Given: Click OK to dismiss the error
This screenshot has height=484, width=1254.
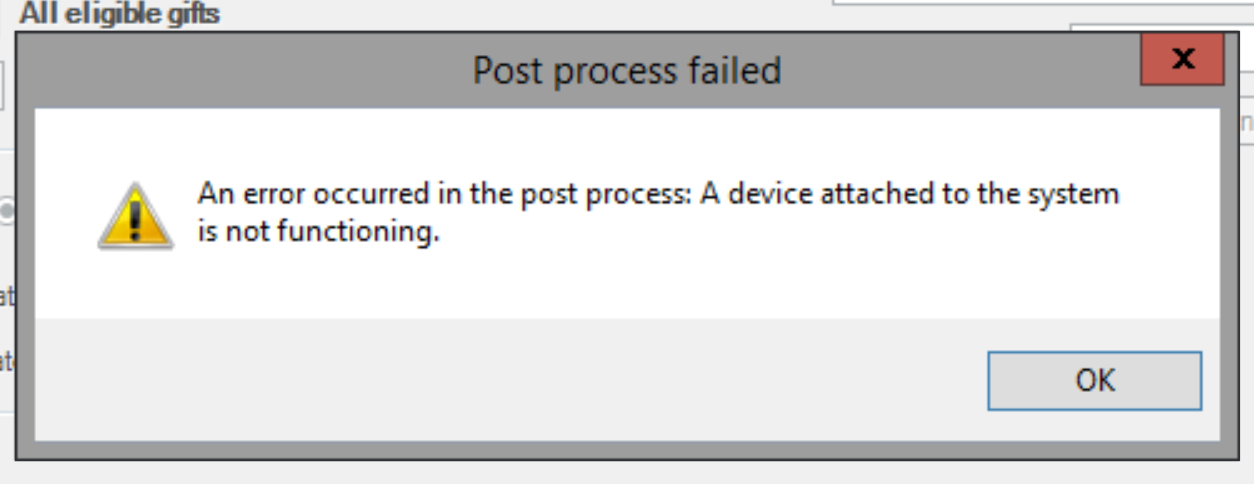Looking at the screenshot, I should pos(1094,380).
